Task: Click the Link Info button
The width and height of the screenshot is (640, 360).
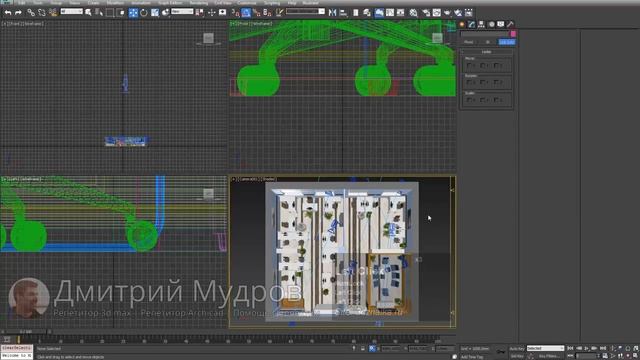Action: [507, 42]
